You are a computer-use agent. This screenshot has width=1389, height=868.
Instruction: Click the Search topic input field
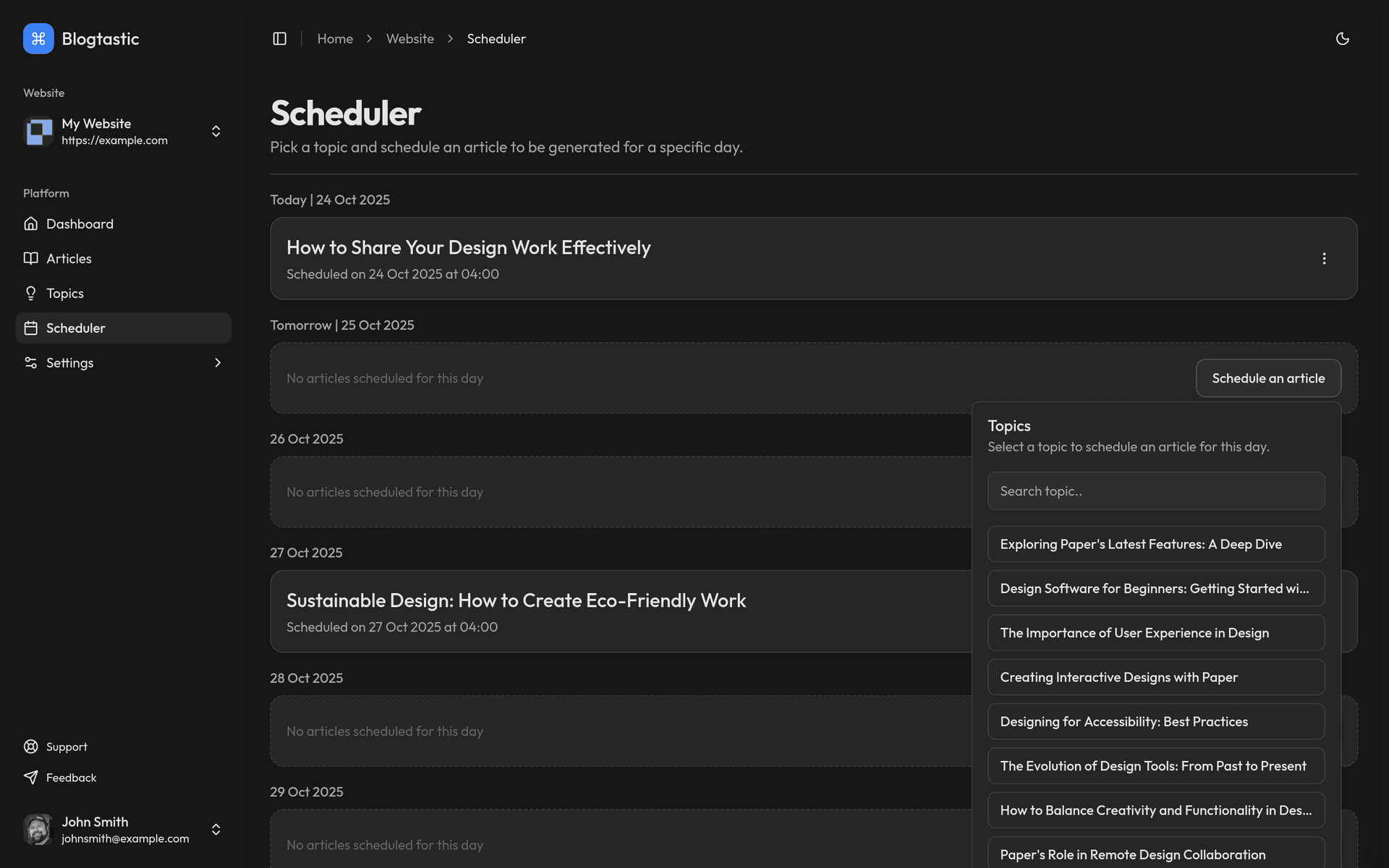tap(1155, 490)
